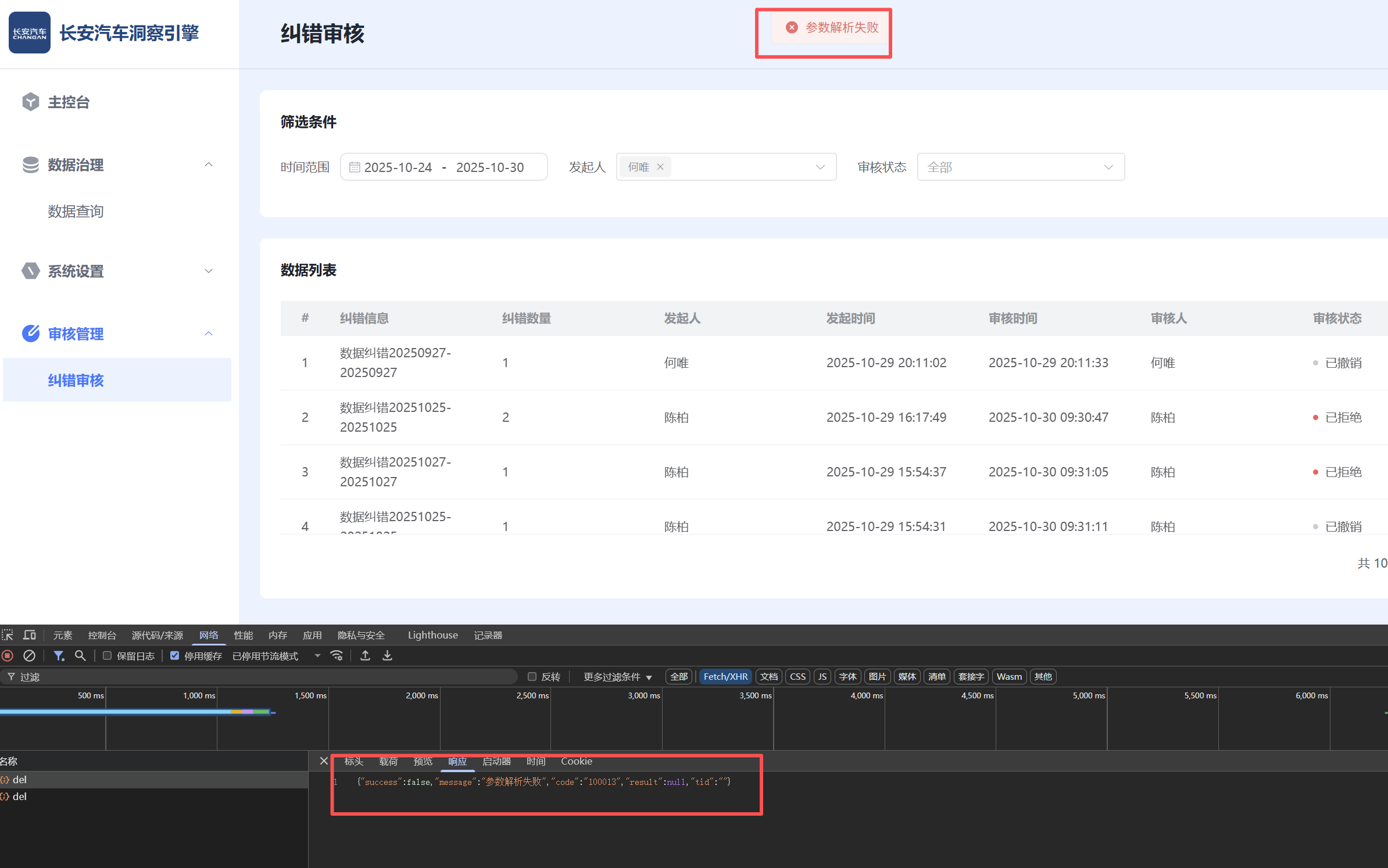Uncheck the 停用缓存 checkbox

[x=174, y=655]
